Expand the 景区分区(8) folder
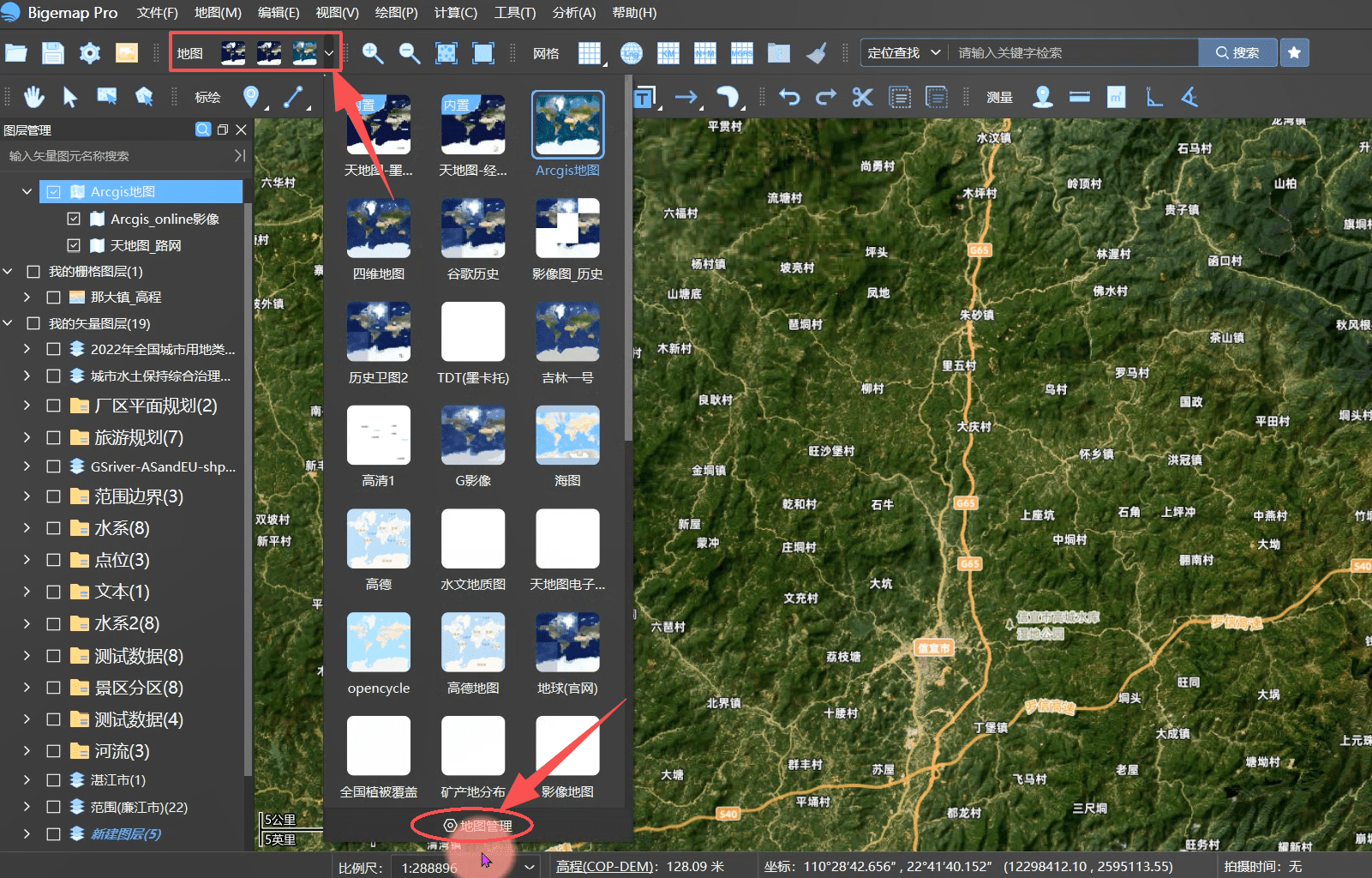 [27, 688]
